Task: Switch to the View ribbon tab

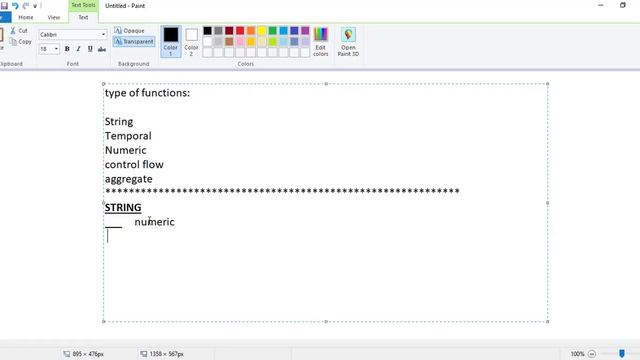Action: (x=53, y=18)
